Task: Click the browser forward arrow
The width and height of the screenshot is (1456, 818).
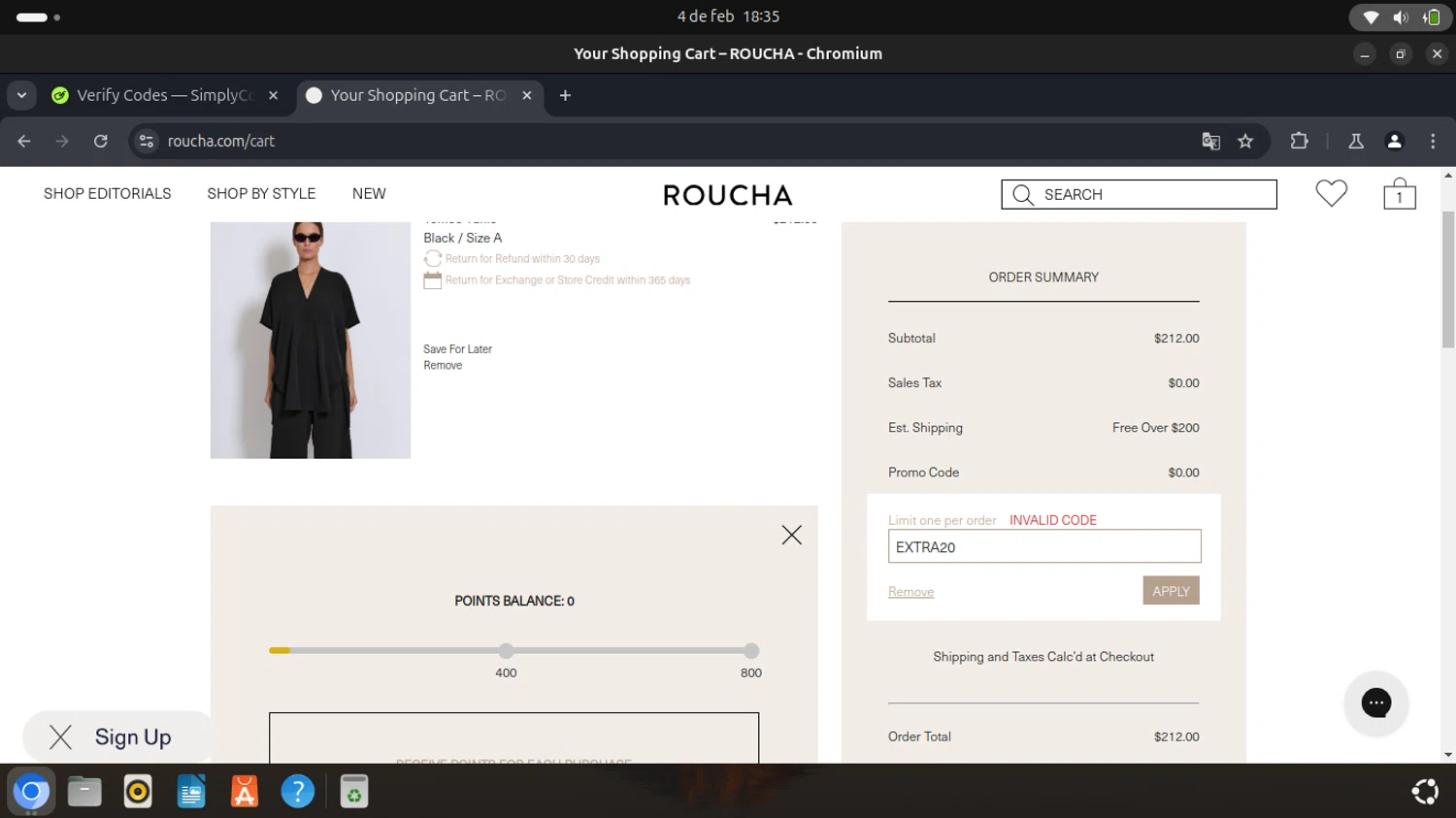Action: pyautogui.click(x=62, y=141)
